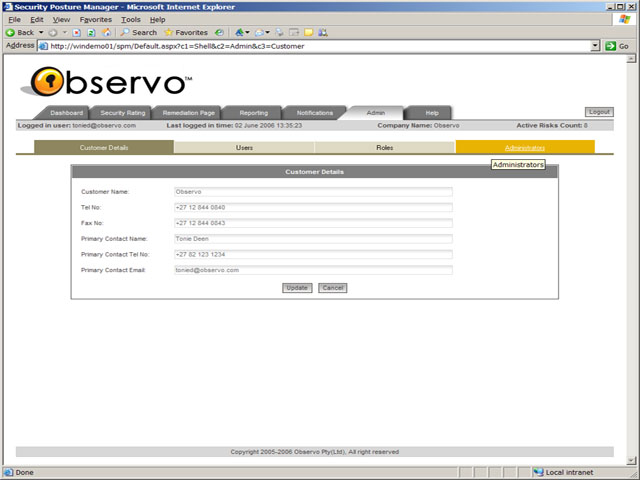
Task: Click the address bar page icon
Action: point(43,46)
